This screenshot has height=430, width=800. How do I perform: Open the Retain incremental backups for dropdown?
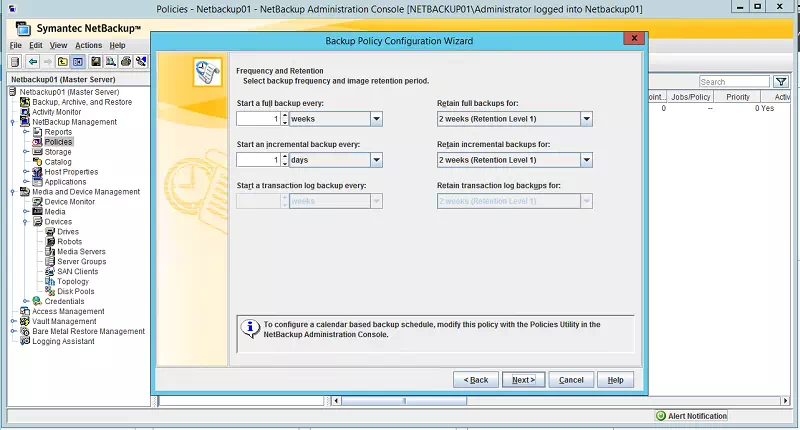point(587,160)
